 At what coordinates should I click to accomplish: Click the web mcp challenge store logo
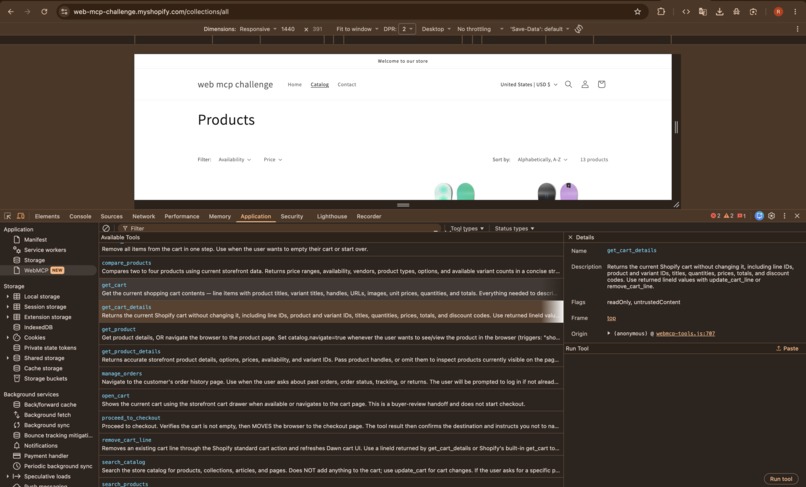(235, 84)
